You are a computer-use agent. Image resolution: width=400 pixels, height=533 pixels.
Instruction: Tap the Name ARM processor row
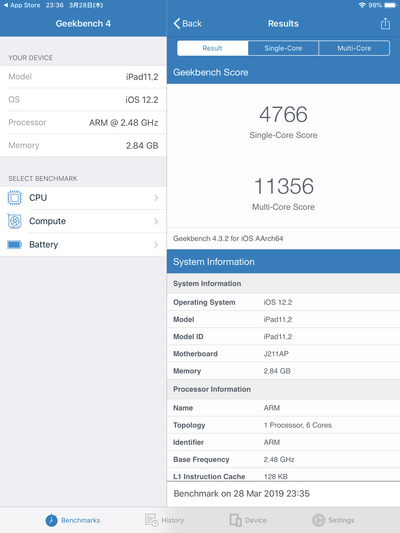(283, 408)
